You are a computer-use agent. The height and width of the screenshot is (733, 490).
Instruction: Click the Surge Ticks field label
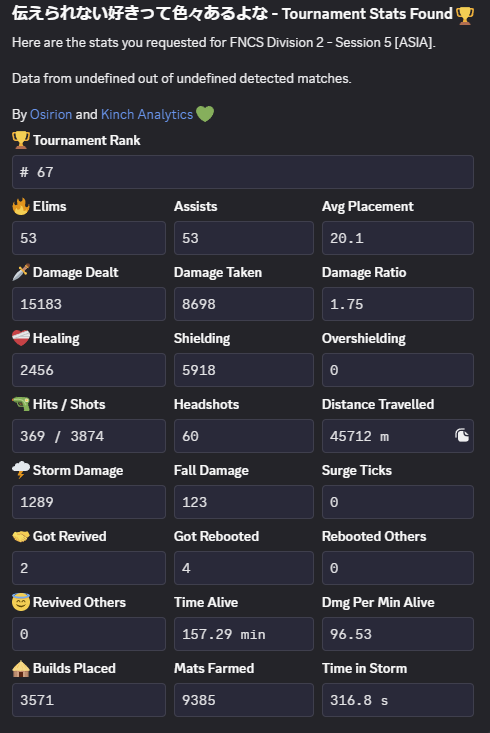pyautogui.click(x=357, y=470)
